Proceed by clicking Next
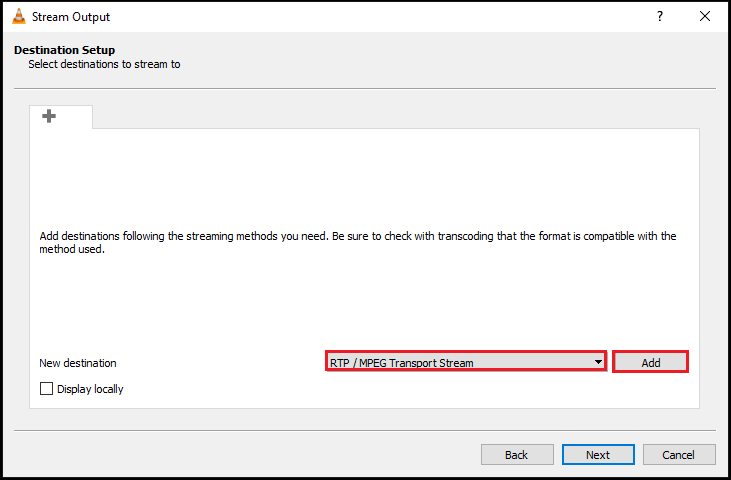 tap(598, 455)
